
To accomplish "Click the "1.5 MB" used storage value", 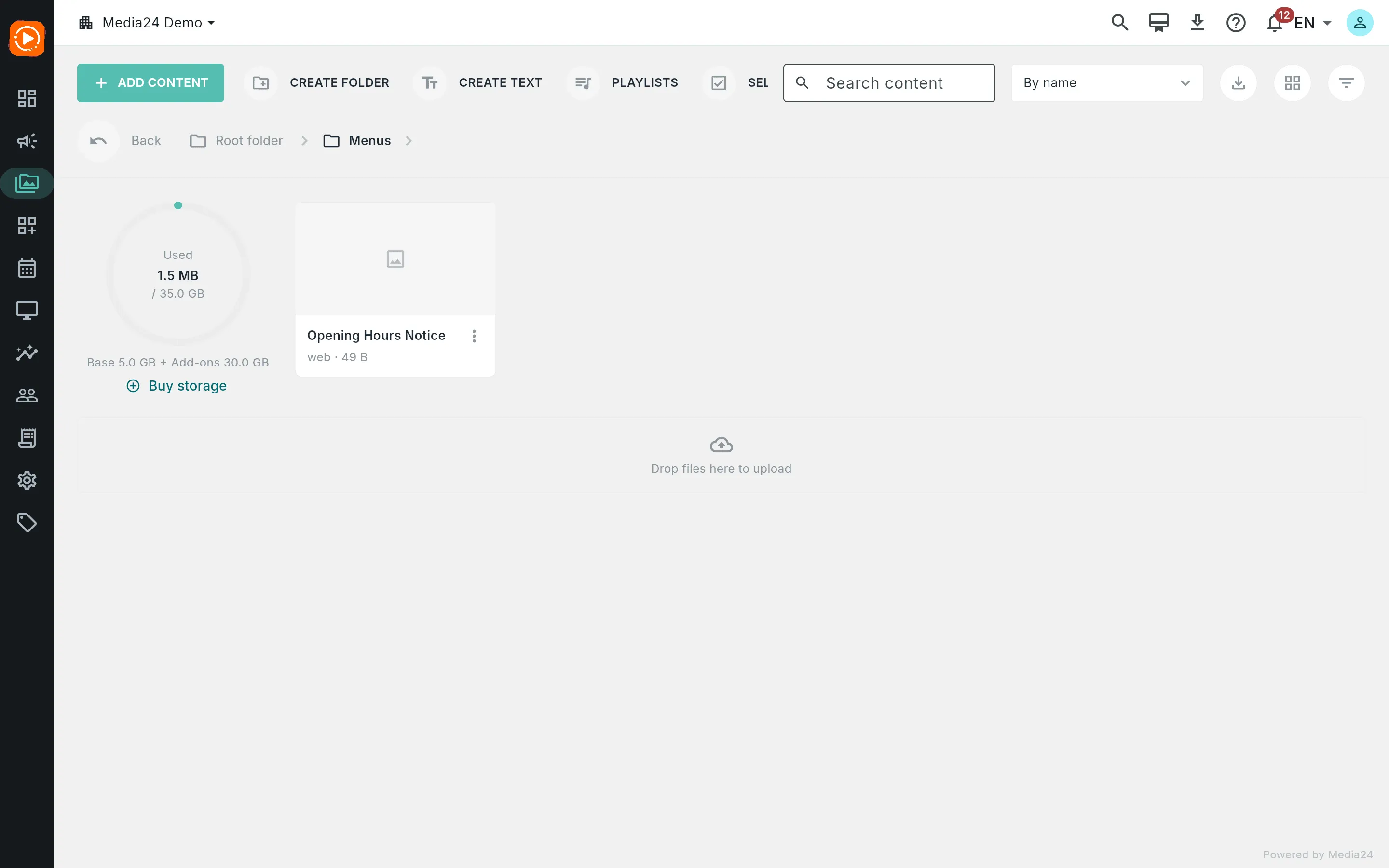I will point(178,275).
